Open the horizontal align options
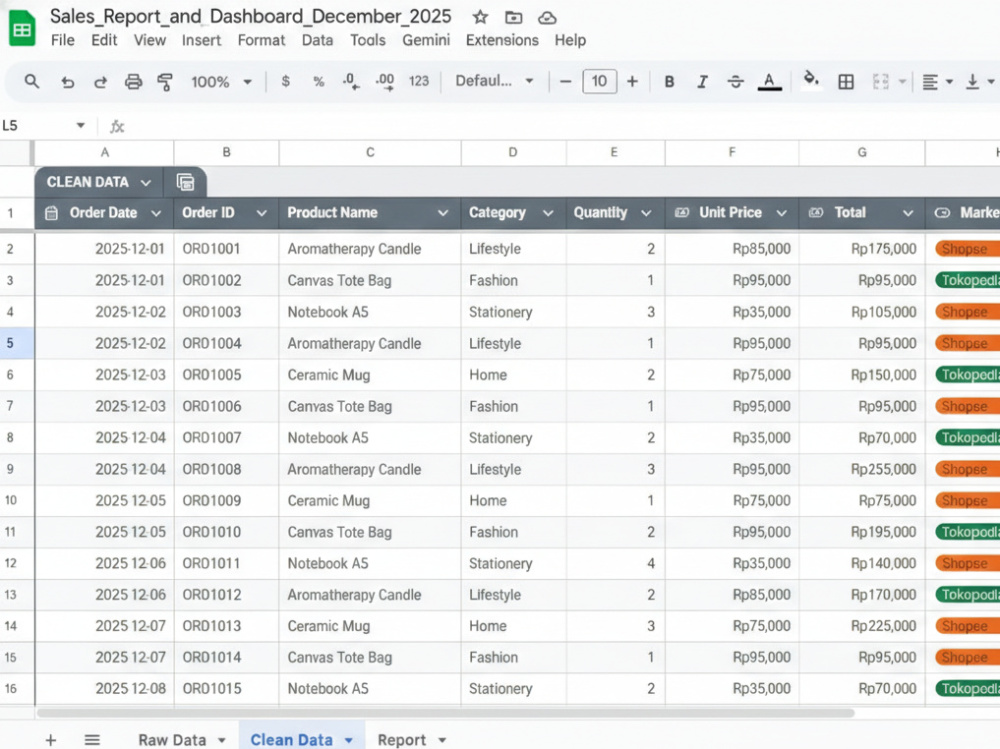 pyautogui.click(x=938, y=82)
